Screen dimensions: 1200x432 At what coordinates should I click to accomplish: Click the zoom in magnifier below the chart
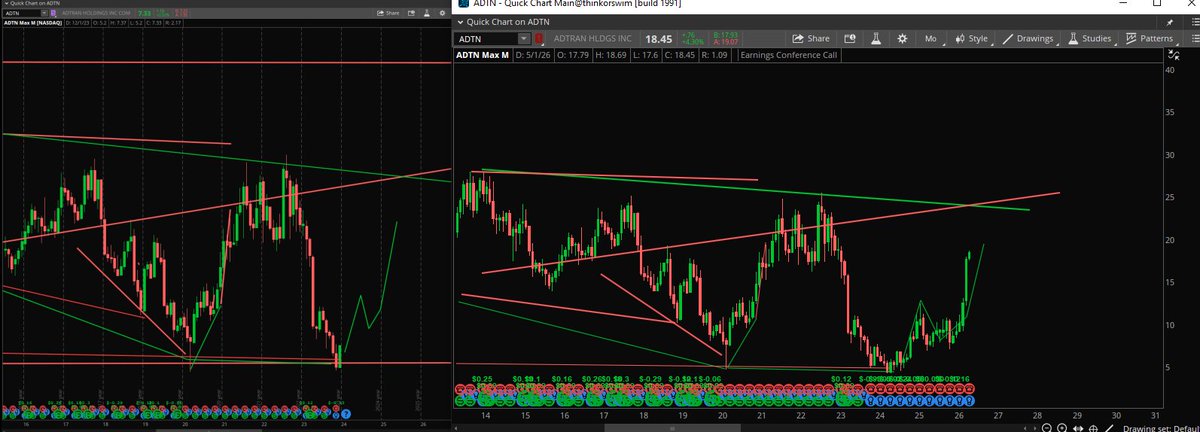(x=1061, y=427)
